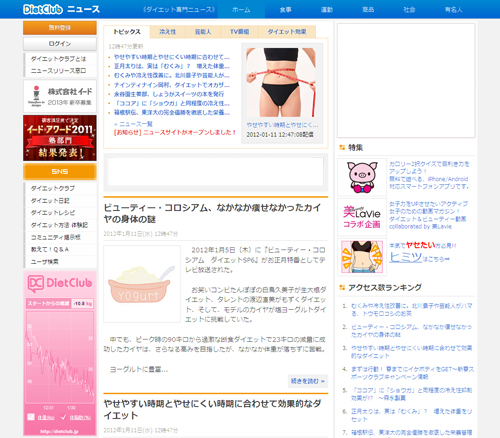
Task: Open topic ナインティナイン岡村、ダイエットで…
Action: (x=172, y=85)
